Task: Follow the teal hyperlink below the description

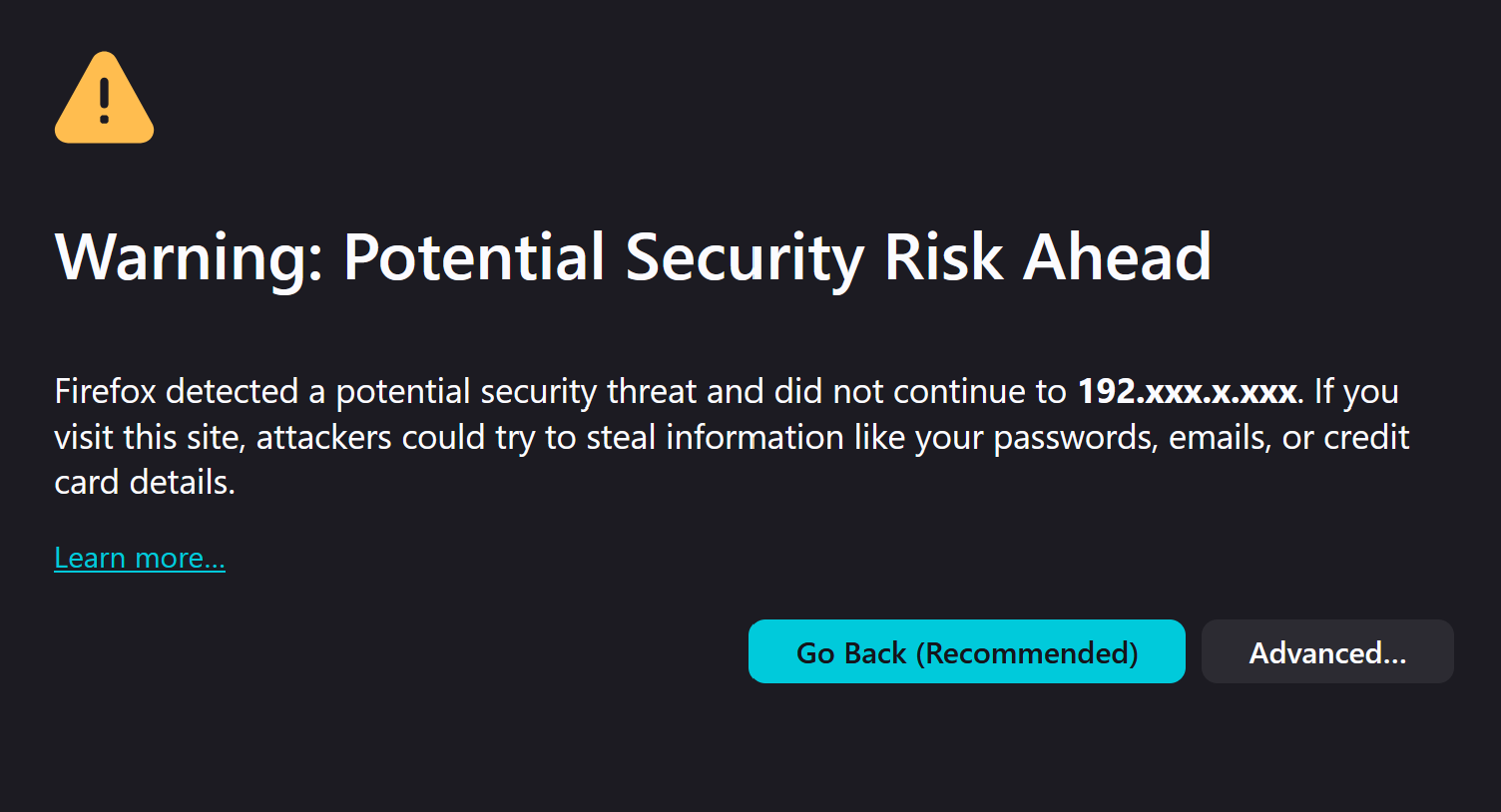Action: 139,558
